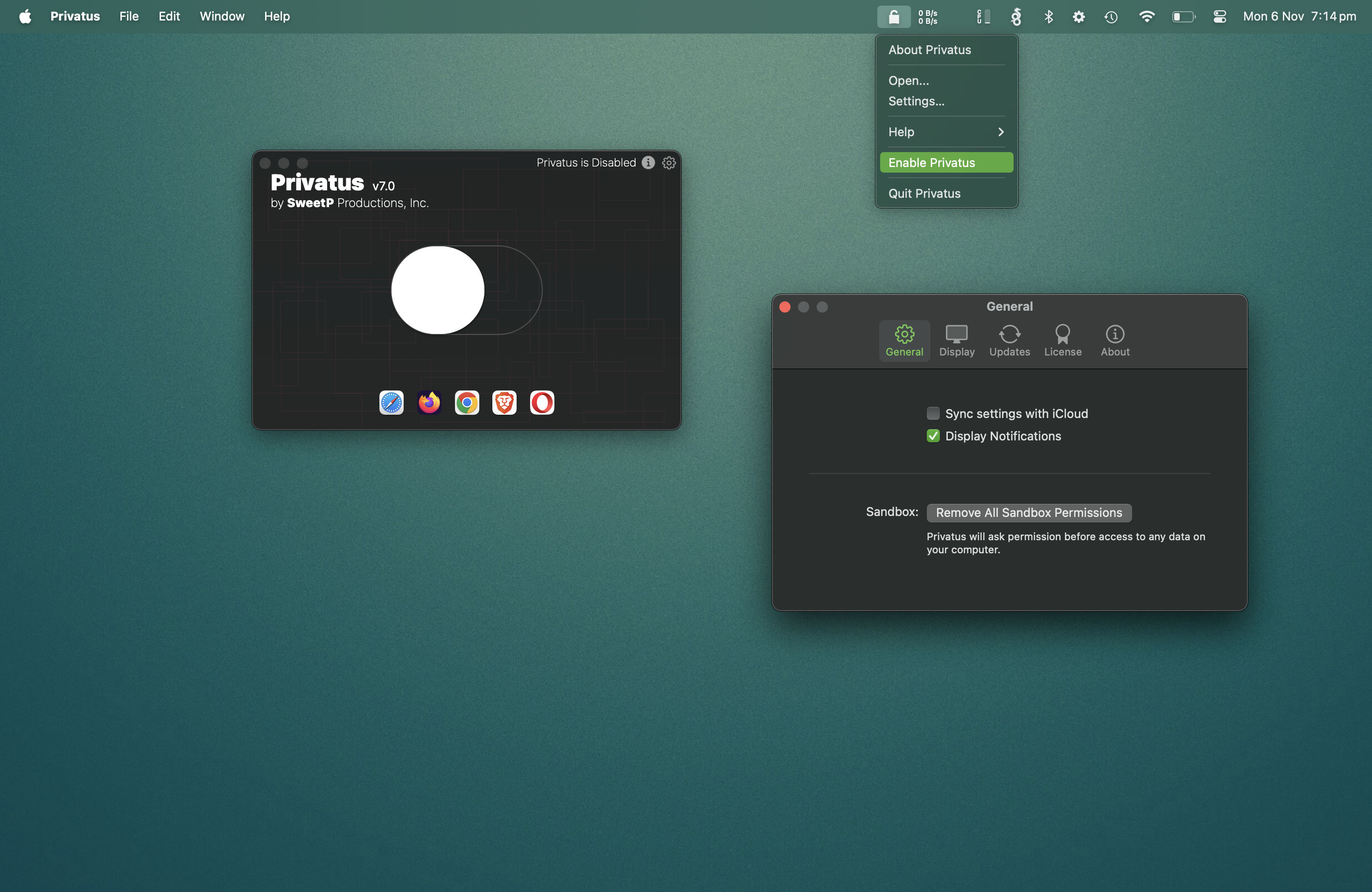Select Quit Privatus from the menu

click(946, 194)
